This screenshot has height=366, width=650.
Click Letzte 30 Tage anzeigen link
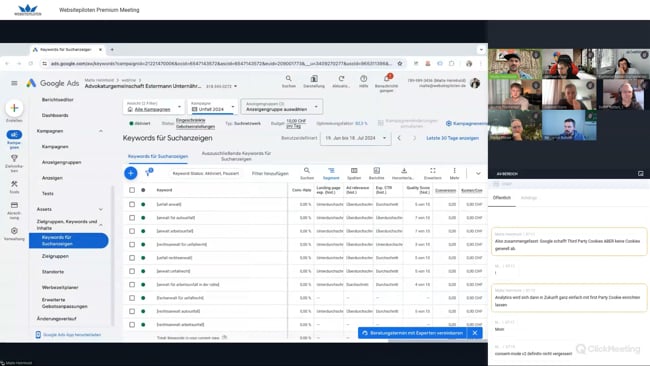coord(452,138)
